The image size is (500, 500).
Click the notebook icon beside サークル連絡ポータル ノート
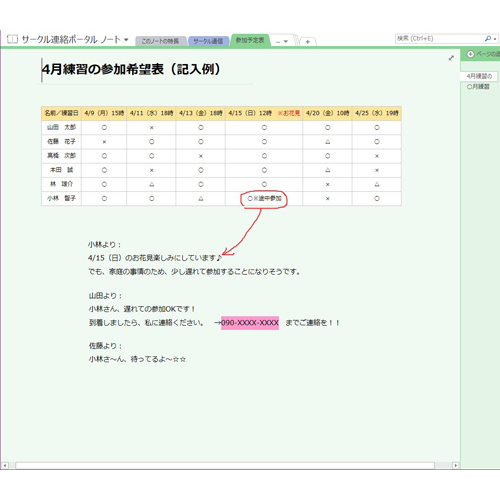(x=12, y=39)
